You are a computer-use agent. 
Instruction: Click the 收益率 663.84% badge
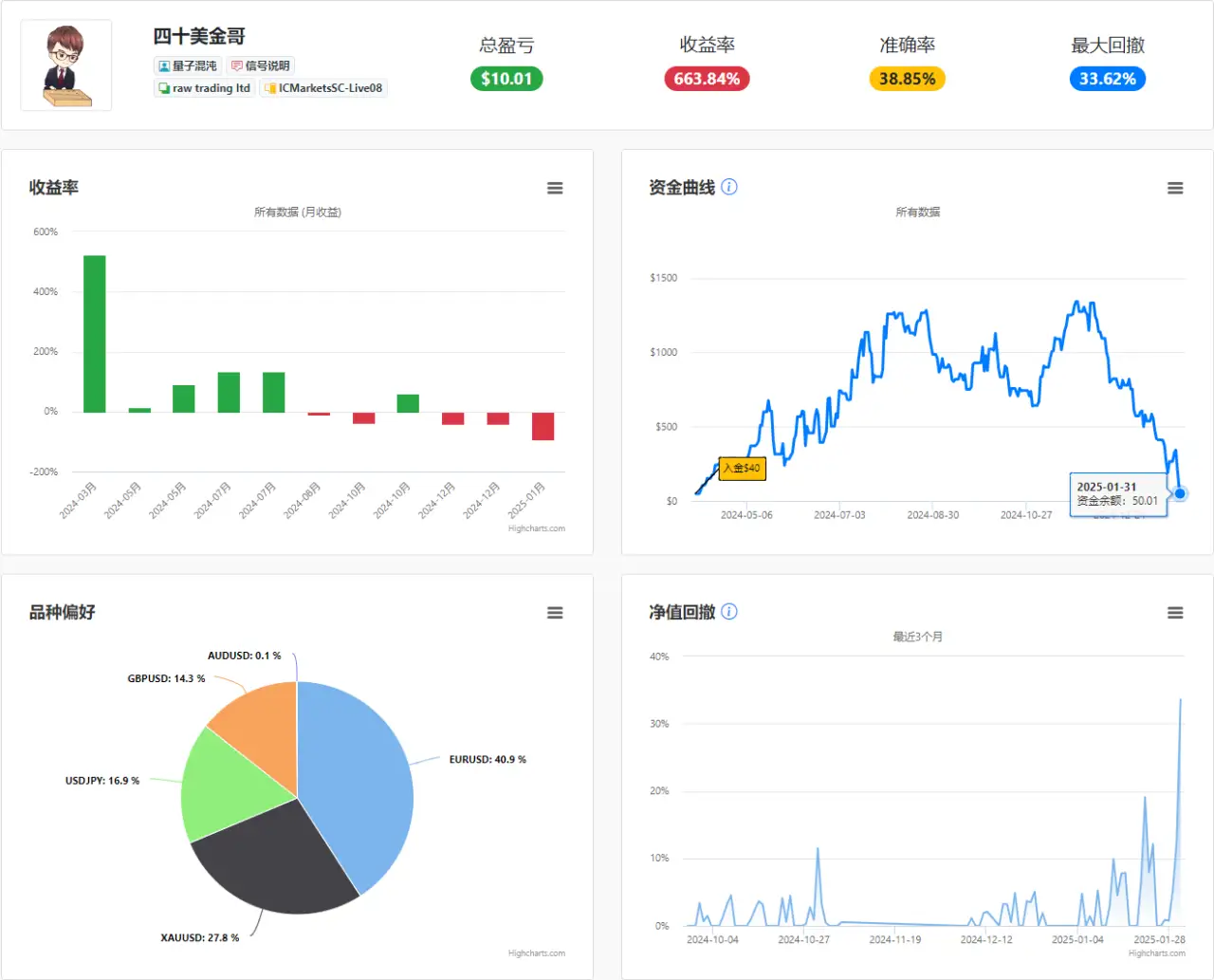(707, 79)
